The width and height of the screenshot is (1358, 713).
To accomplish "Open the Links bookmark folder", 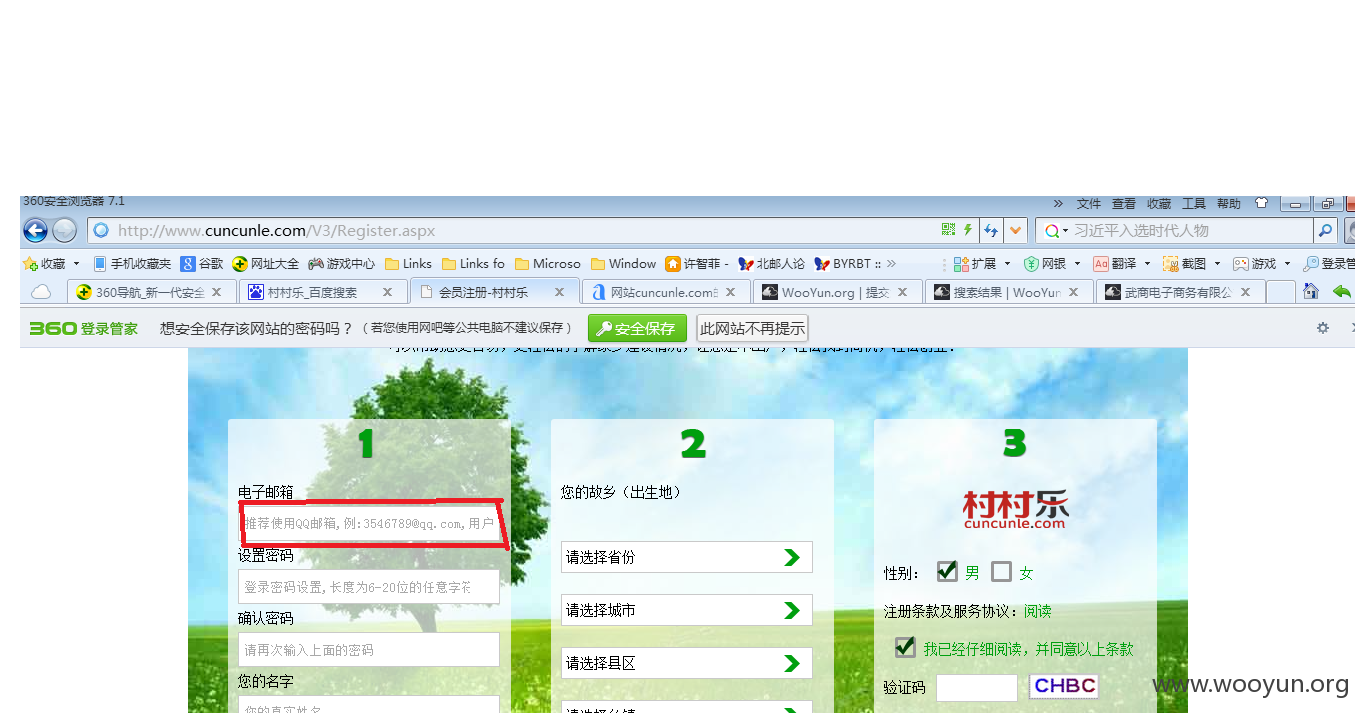I will pos(409,264).
